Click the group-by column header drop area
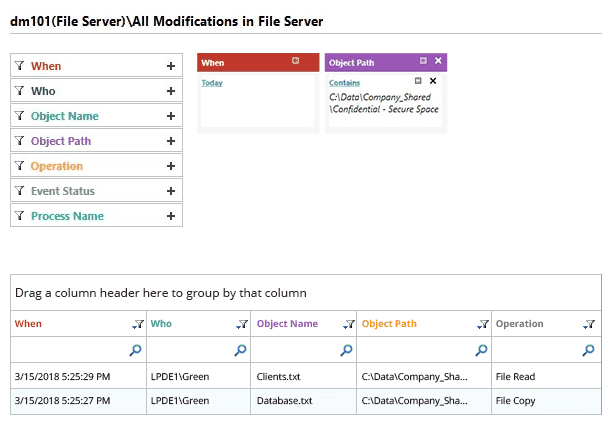This screenshot has width=612, height=430. 306,293
